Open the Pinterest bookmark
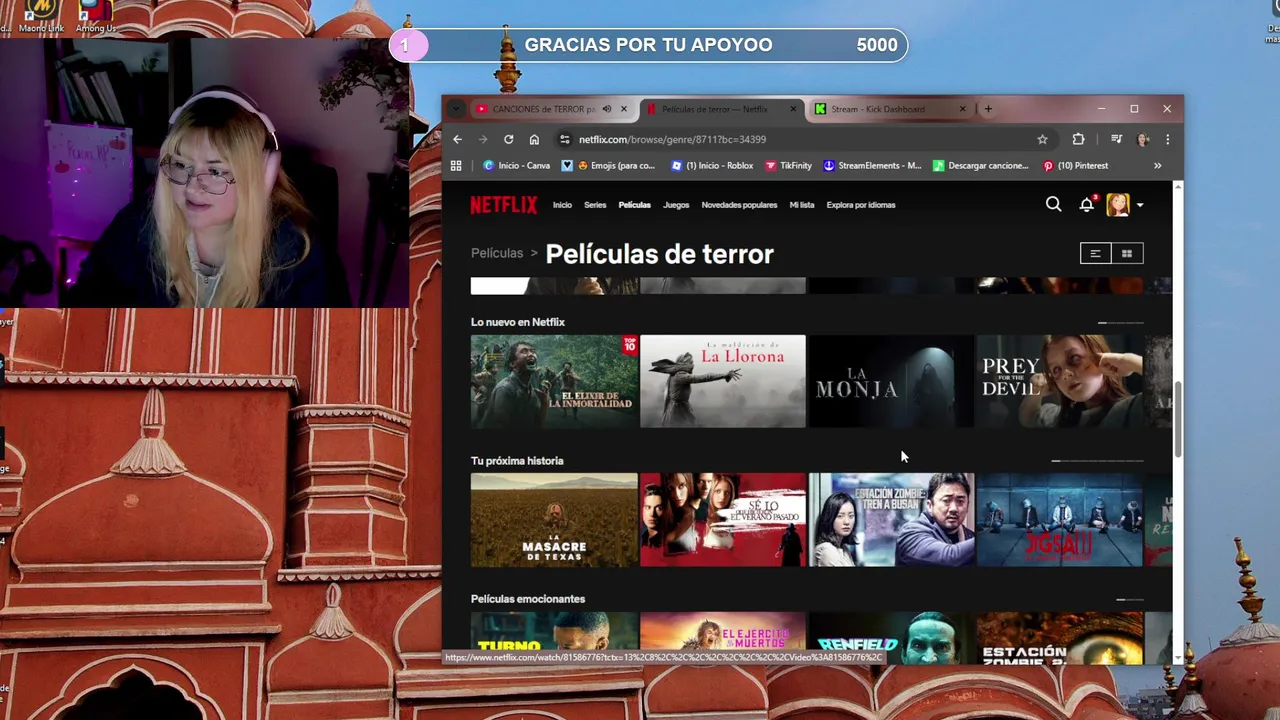 pos(1075,165)
